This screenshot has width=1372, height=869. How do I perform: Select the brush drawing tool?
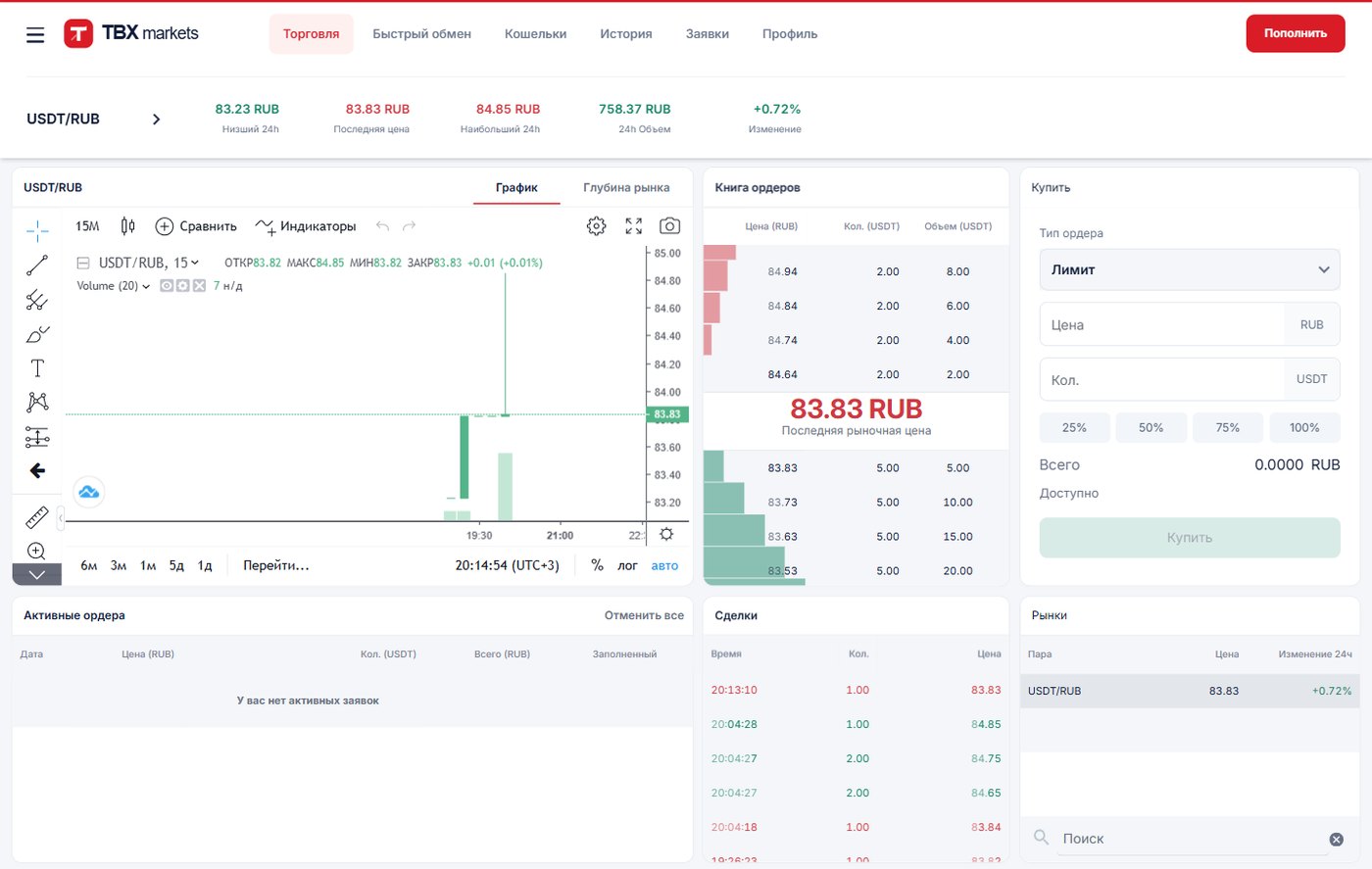(37, 334)
